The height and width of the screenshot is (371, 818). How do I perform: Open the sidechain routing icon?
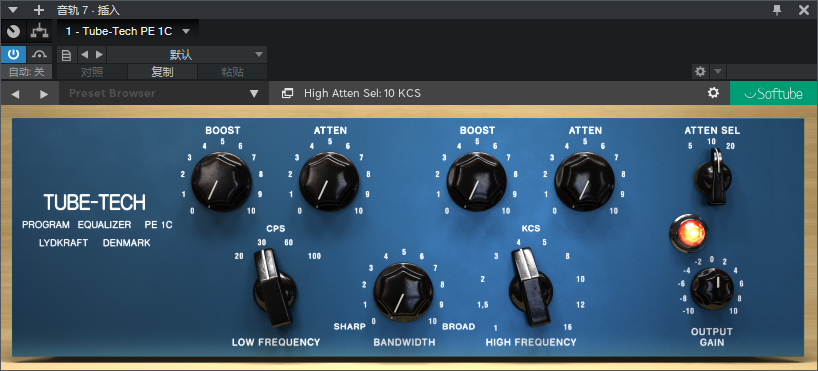pos(39,31)
